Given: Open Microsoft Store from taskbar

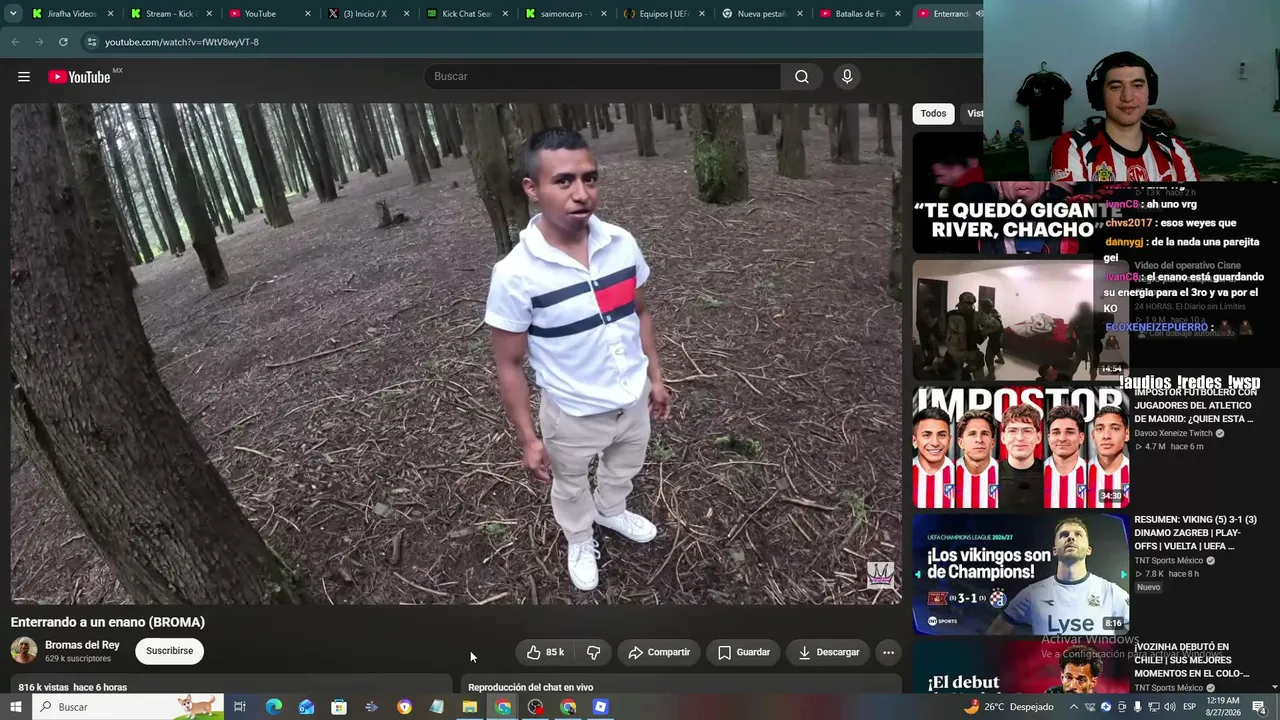Looking at the screenshot, I should [339, 707].
